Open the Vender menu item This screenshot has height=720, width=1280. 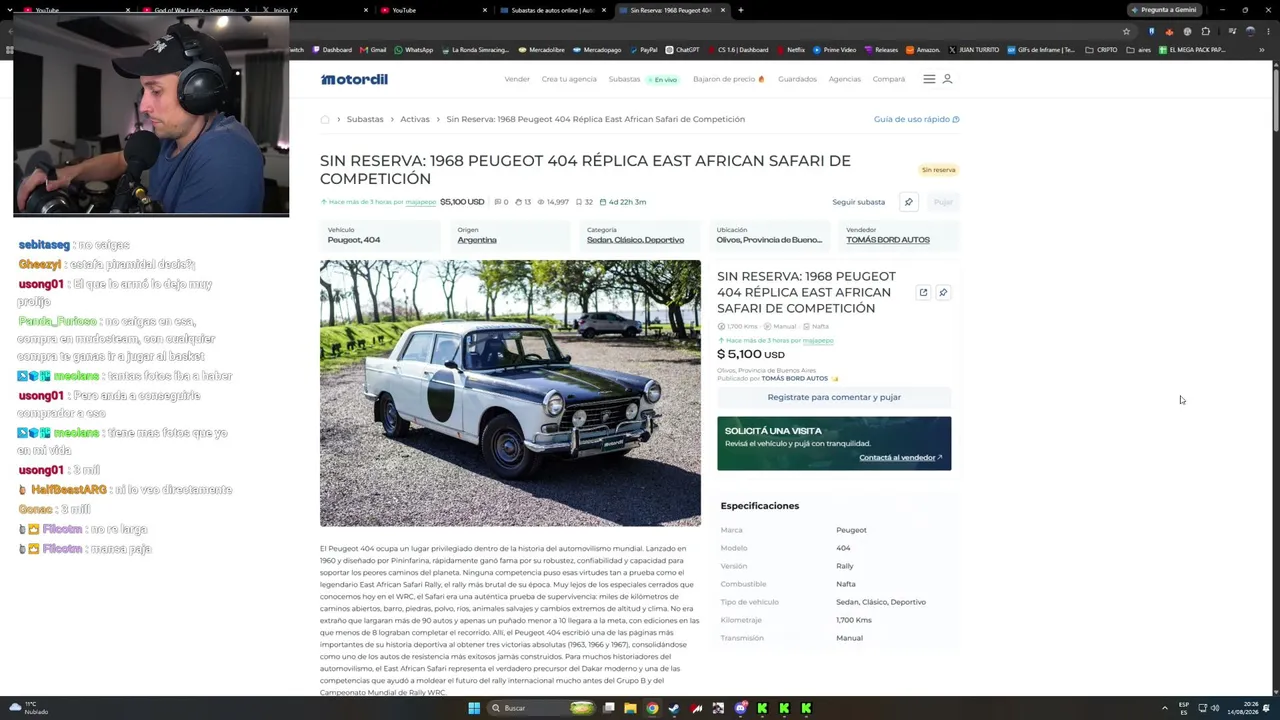point(517,79)
